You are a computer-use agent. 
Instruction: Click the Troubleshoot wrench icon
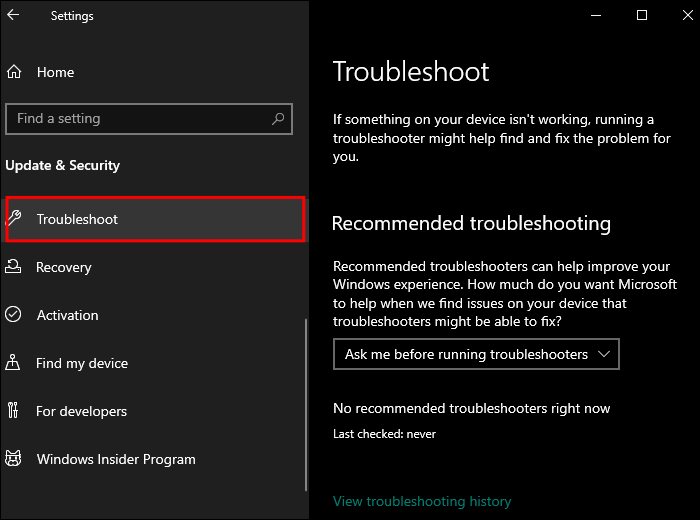pos(15,219)
